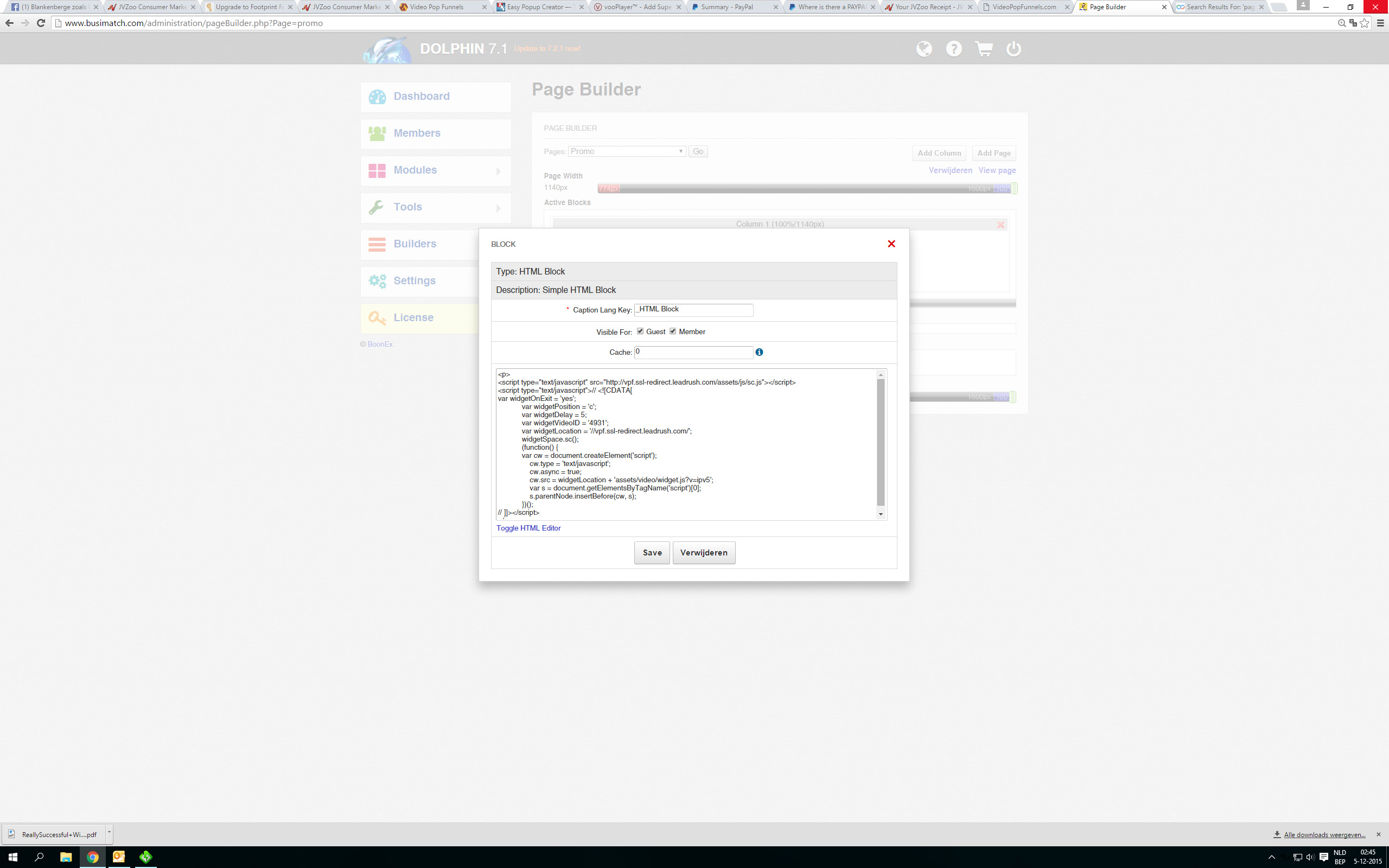
Task: Close the BLOCK dialog with red X
Action: (891, 244)
